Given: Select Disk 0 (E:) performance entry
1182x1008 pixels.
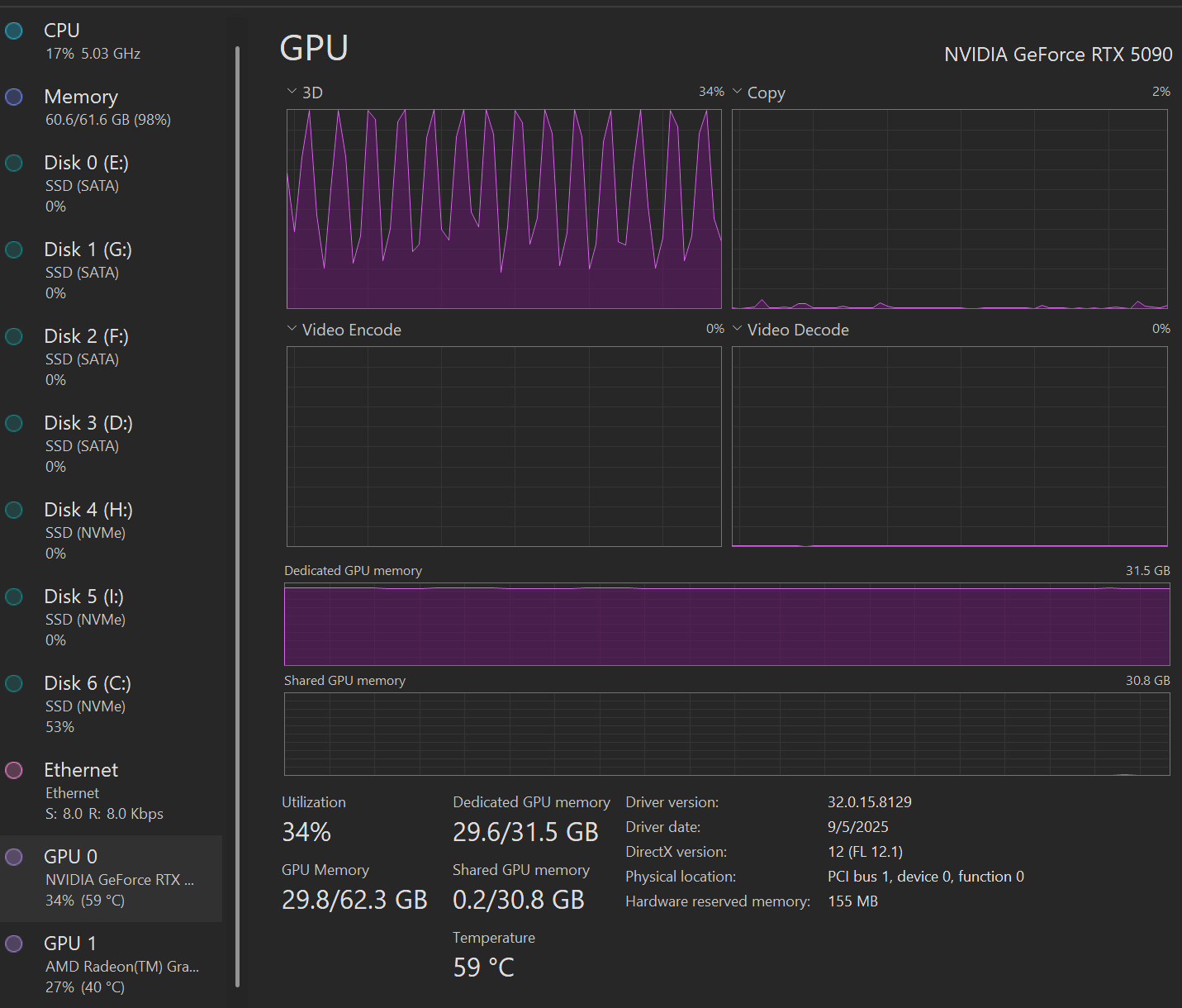Looking at the screenshot, I should pos(112,183).
